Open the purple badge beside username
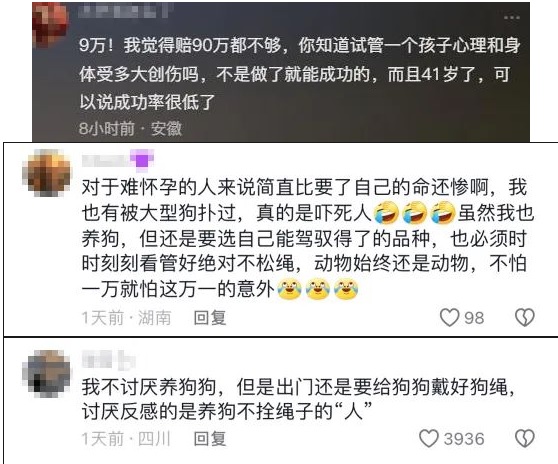Image resolution: width=558 pixels, height=464 pixels. pos(142,159)
